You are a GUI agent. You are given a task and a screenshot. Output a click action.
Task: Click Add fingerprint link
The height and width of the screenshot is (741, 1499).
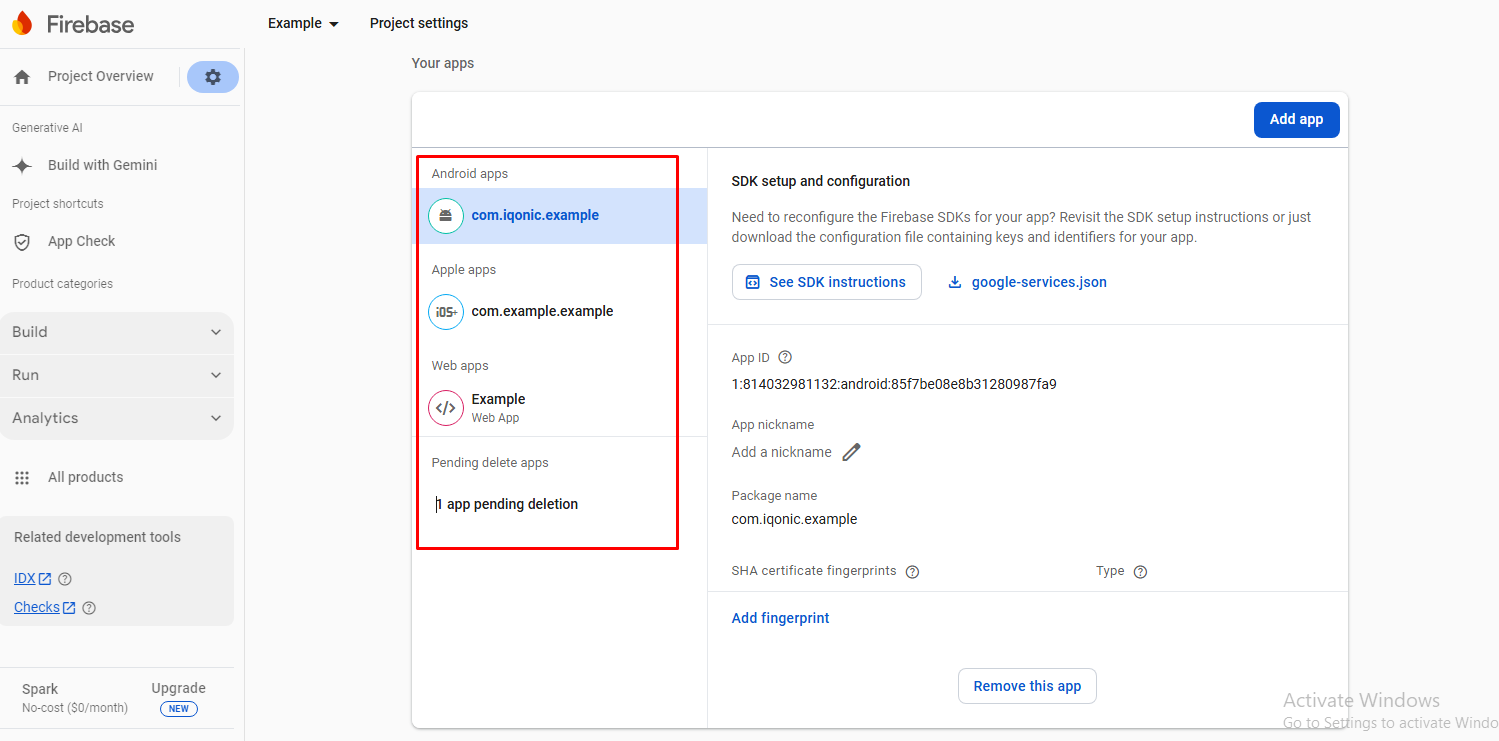tap(780, 618)
